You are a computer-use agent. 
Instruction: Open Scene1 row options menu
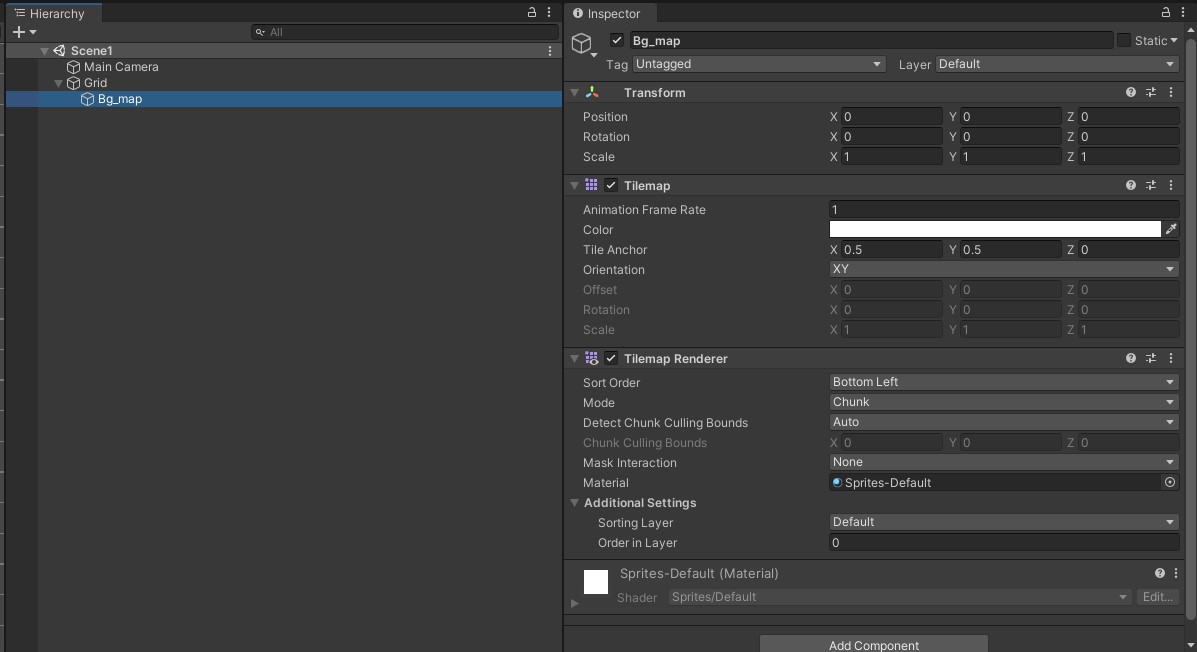tap(550, 50)
